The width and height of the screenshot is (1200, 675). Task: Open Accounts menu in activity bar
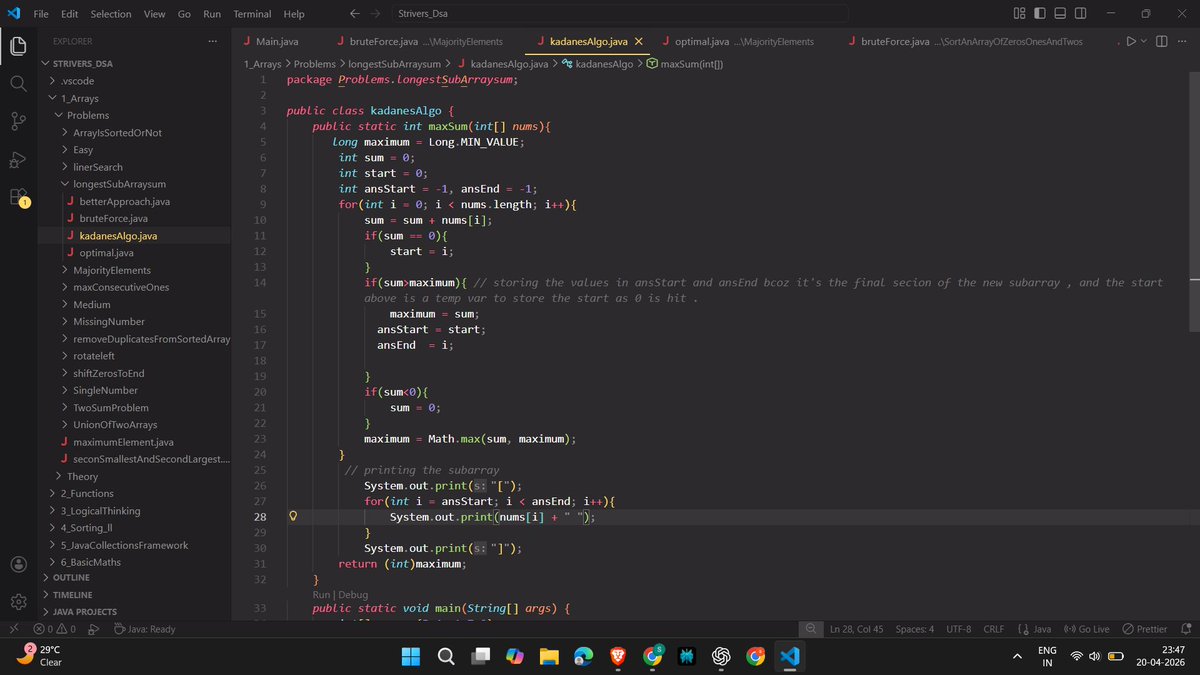click(18, 564)
